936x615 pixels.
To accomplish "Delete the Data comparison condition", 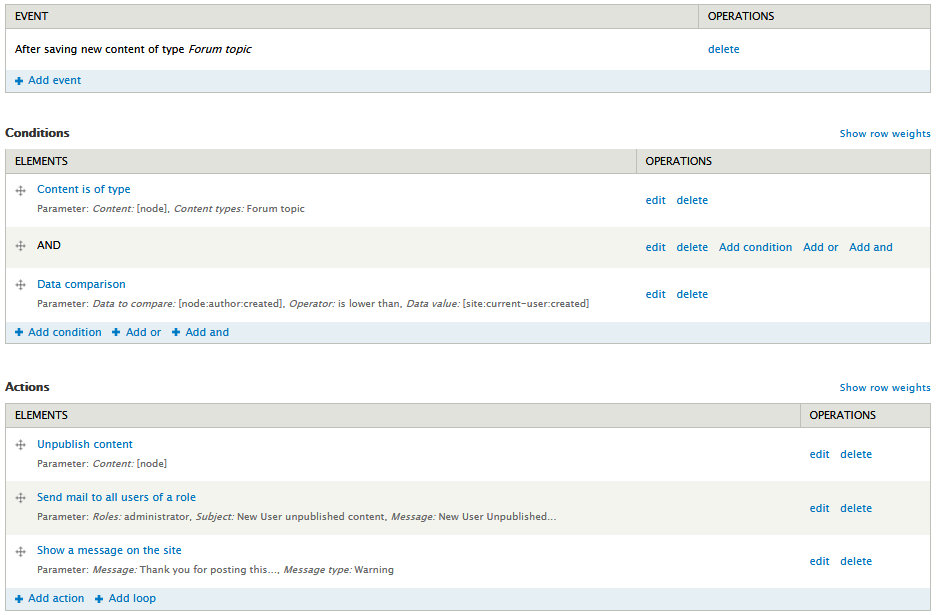I will pyautogui.click(x=691, y=294).
